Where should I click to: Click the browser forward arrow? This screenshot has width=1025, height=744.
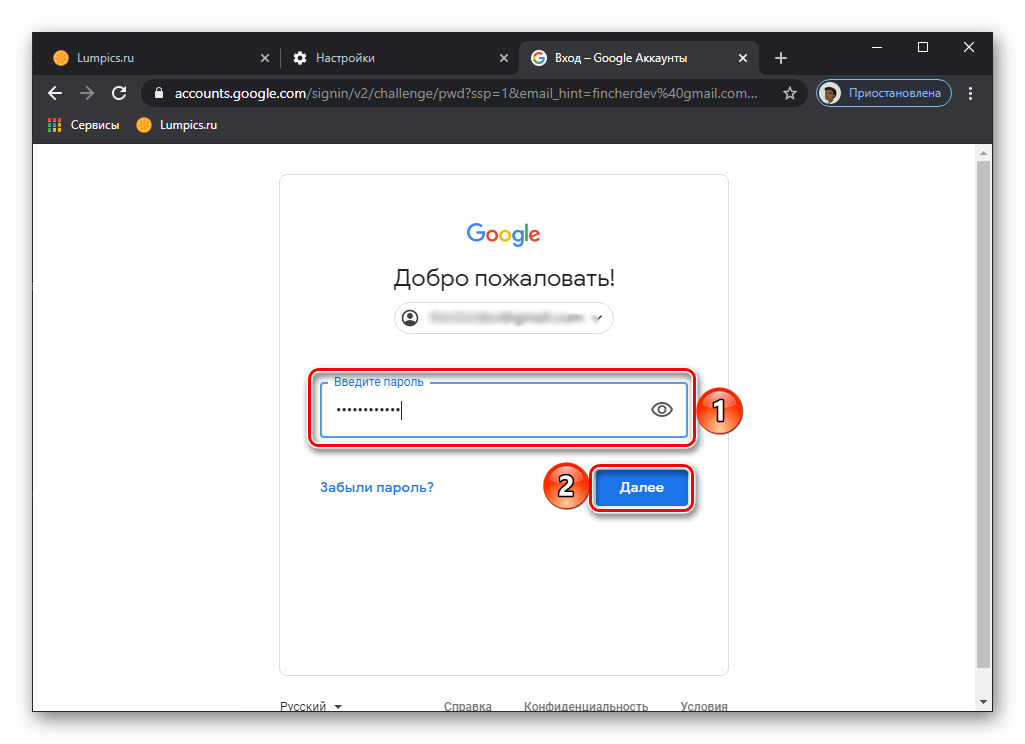pos(86,93)
